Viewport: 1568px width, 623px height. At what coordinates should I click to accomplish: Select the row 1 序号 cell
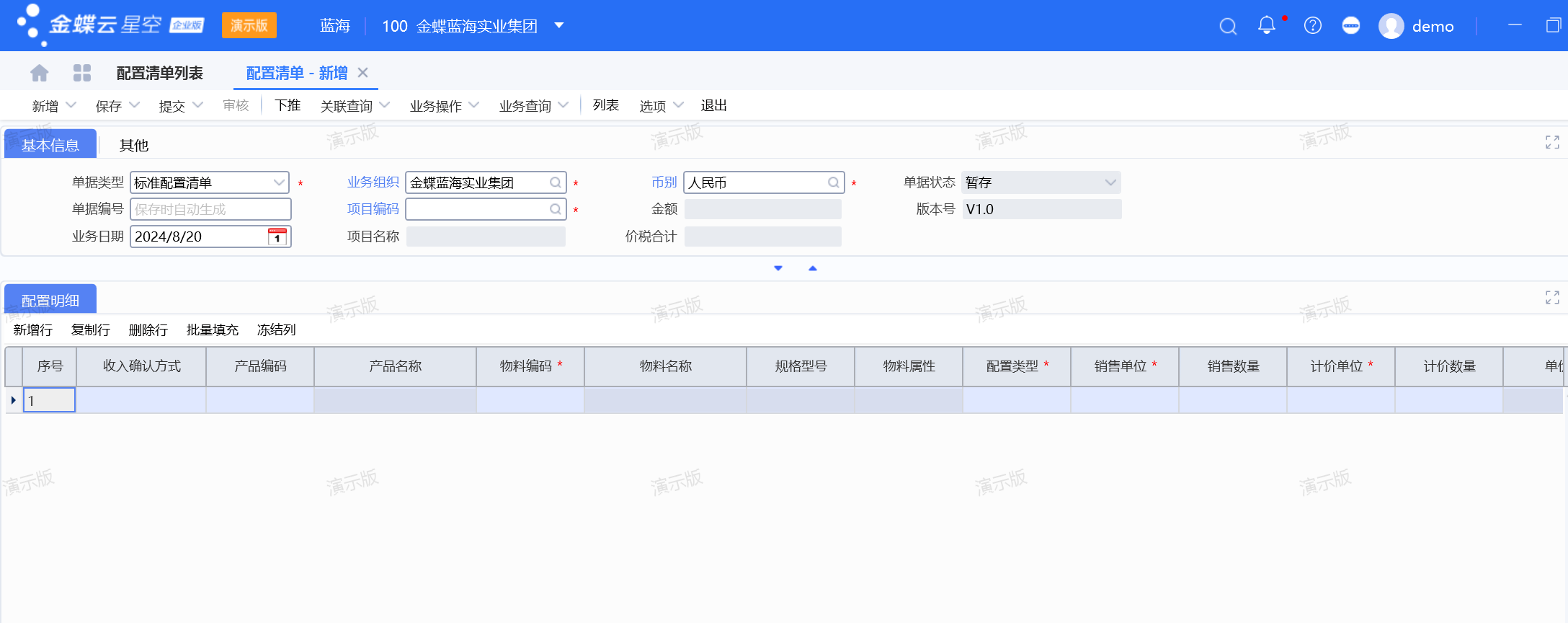(x=50, y=400)
